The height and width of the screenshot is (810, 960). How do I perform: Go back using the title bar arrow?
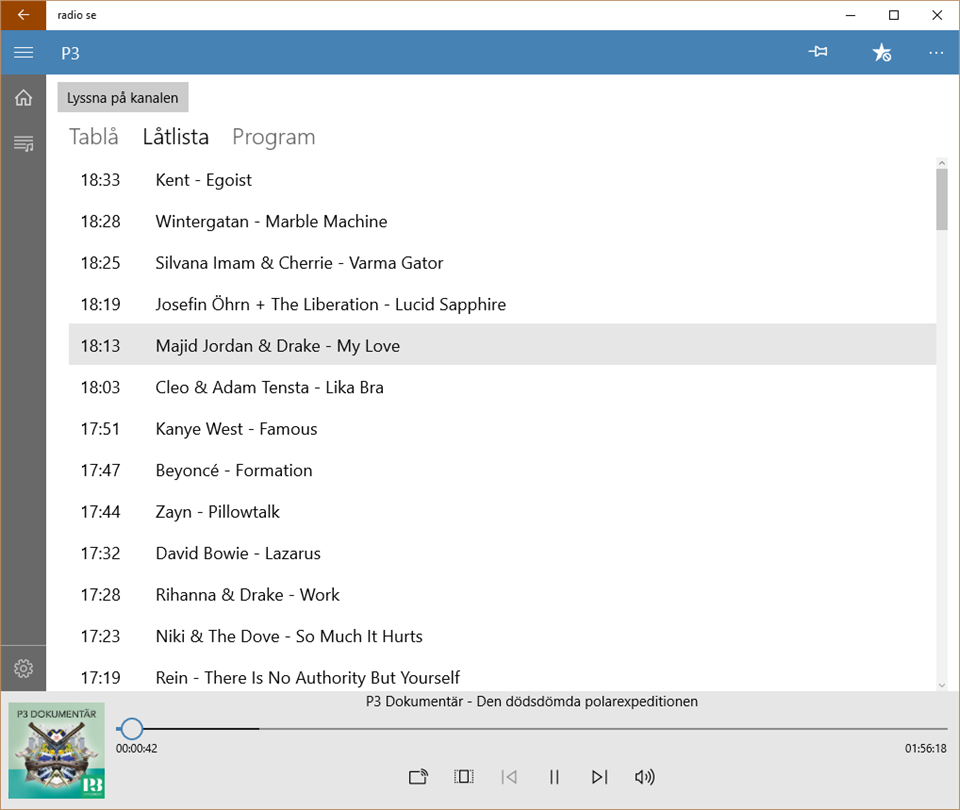[23, 15]
